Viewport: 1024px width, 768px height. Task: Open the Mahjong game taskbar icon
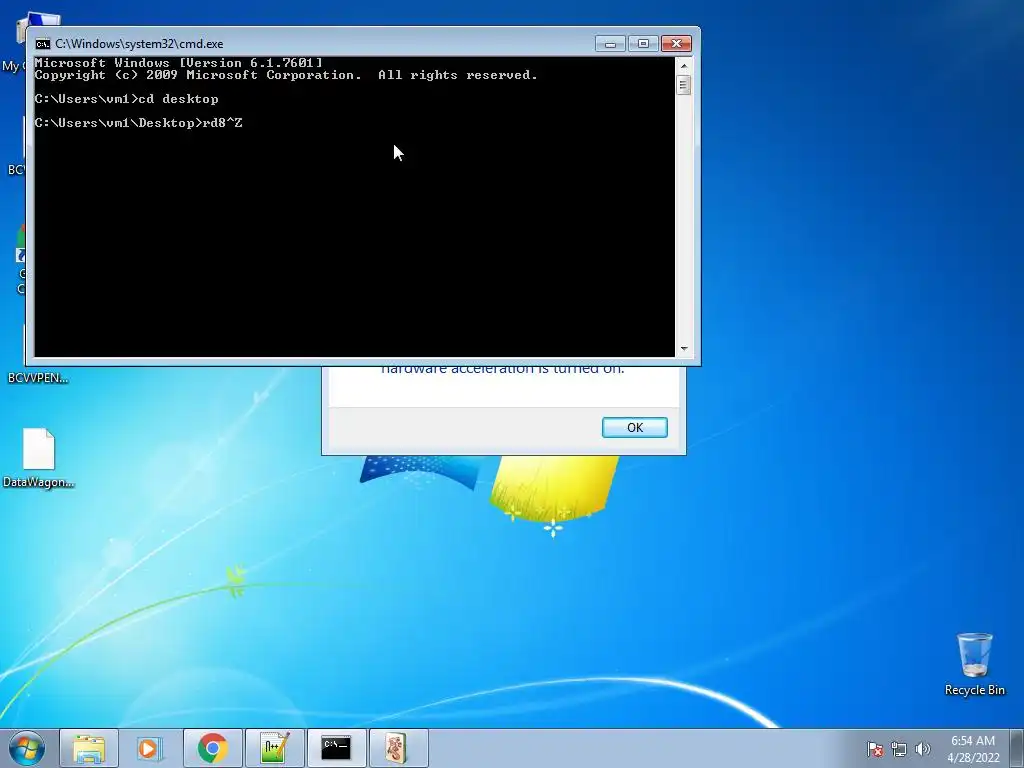coord(398,748)
